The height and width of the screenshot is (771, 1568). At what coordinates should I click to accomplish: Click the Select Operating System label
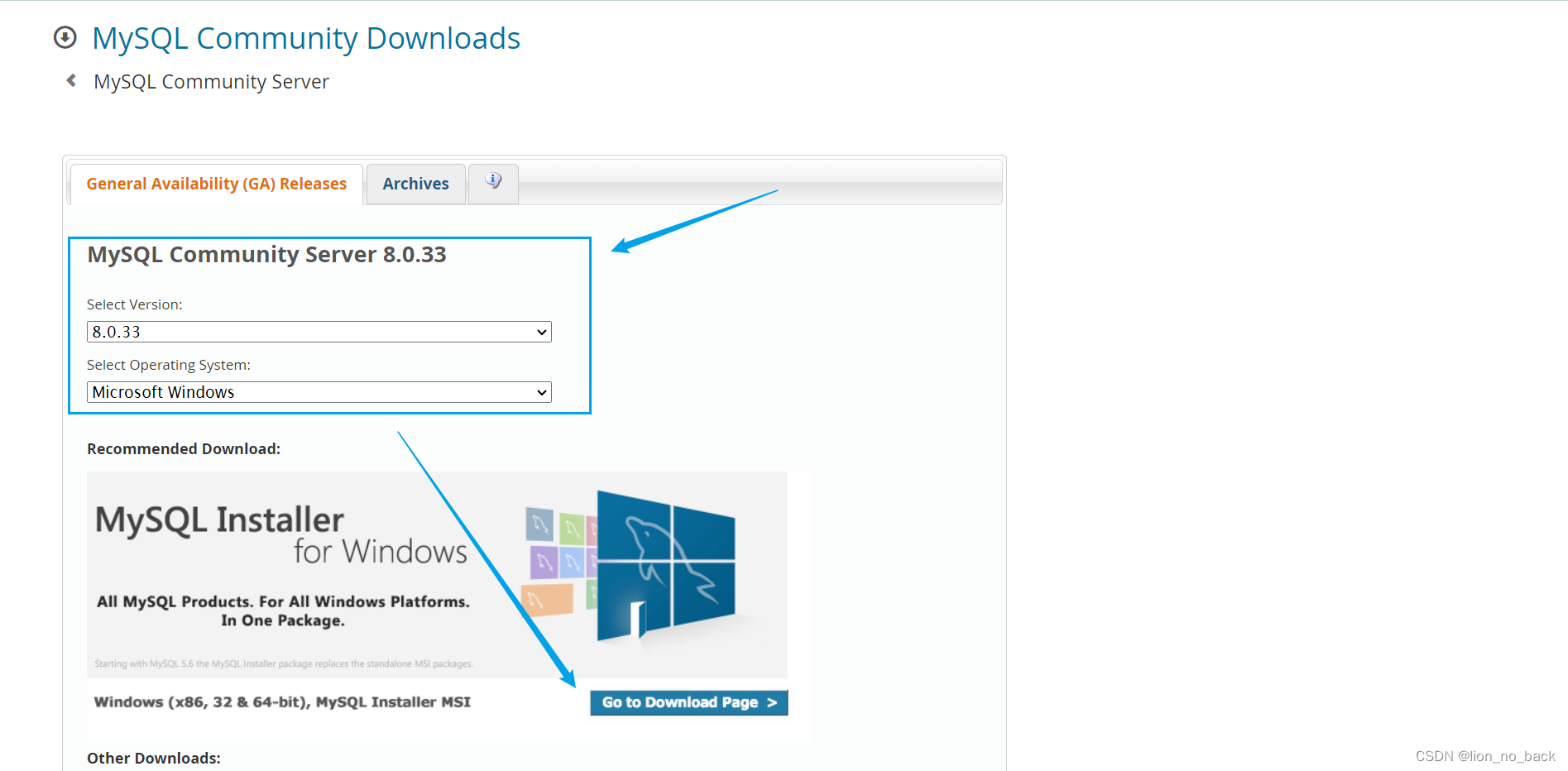click(x=169, y=365)
